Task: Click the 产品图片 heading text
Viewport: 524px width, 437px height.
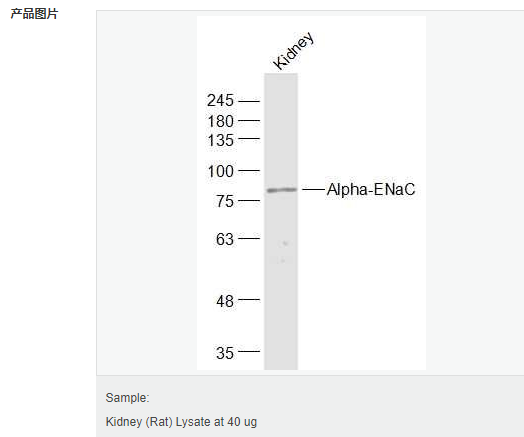Action: tap(34, 14)
